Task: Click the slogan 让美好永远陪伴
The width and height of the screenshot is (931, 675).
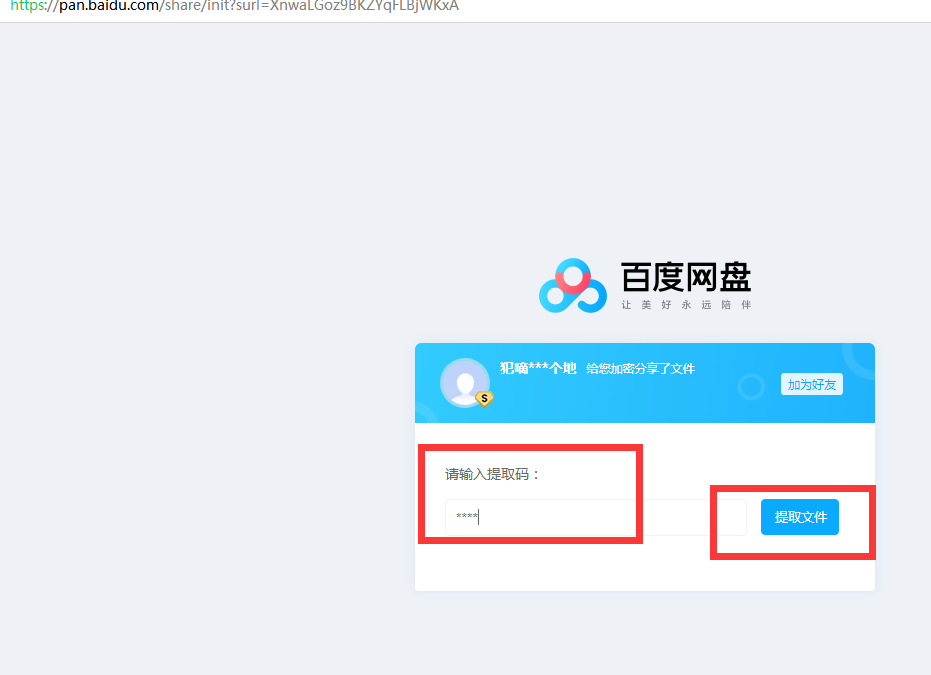Action: tap(686, 305)
